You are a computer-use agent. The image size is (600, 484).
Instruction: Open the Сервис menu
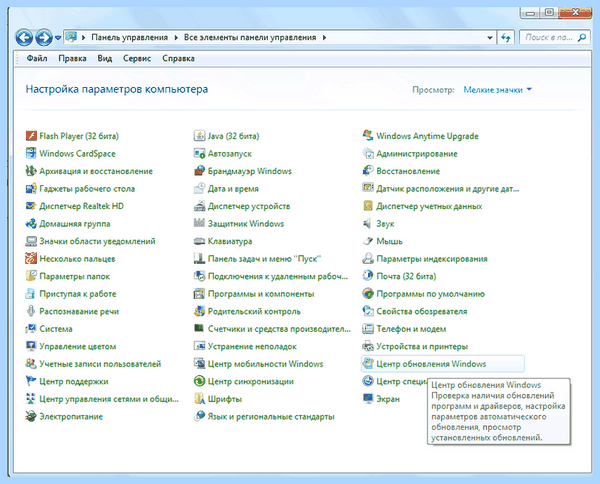(137, 59)
